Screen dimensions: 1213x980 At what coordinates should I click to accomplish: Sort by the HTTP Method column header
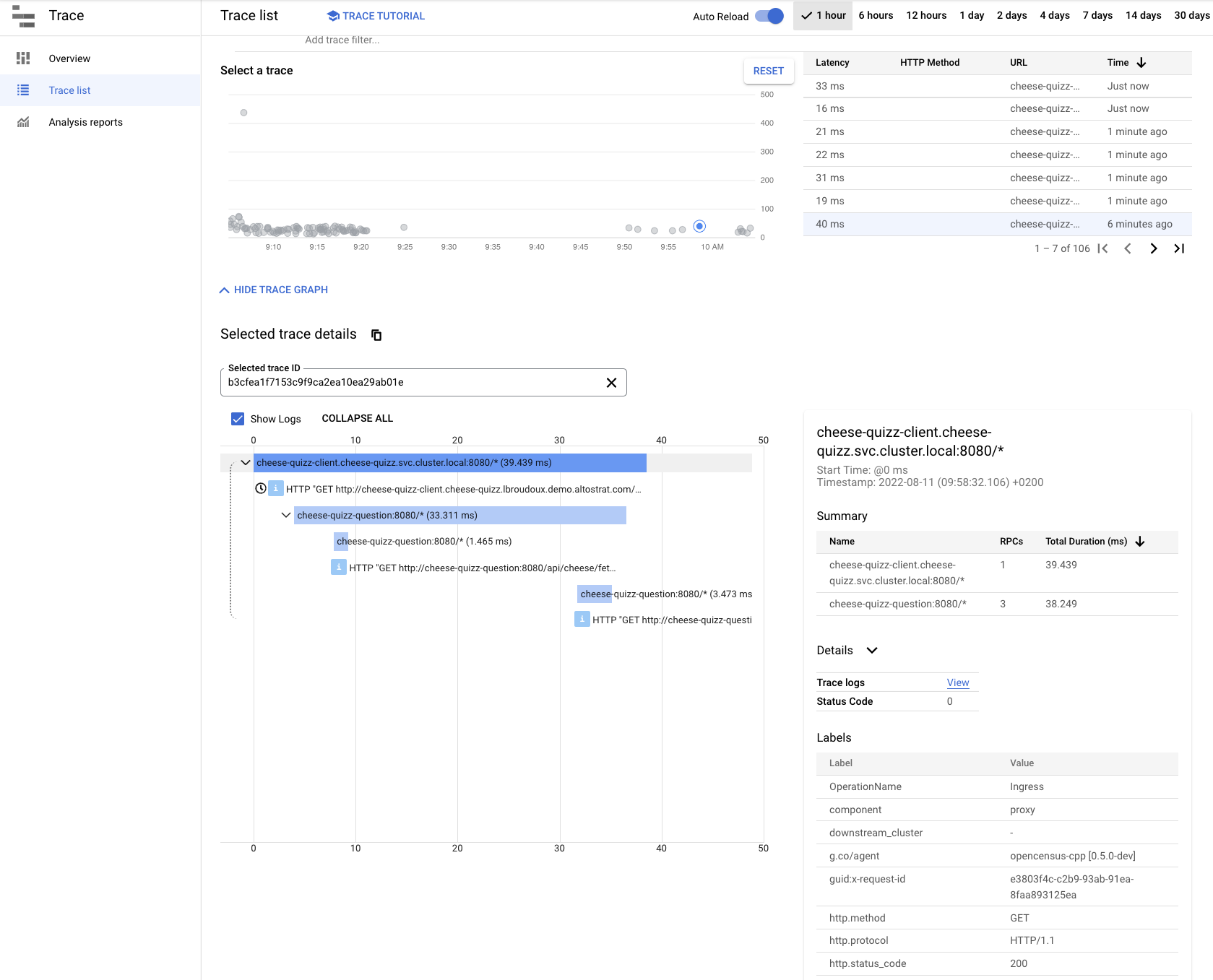(x=930, y=63)
